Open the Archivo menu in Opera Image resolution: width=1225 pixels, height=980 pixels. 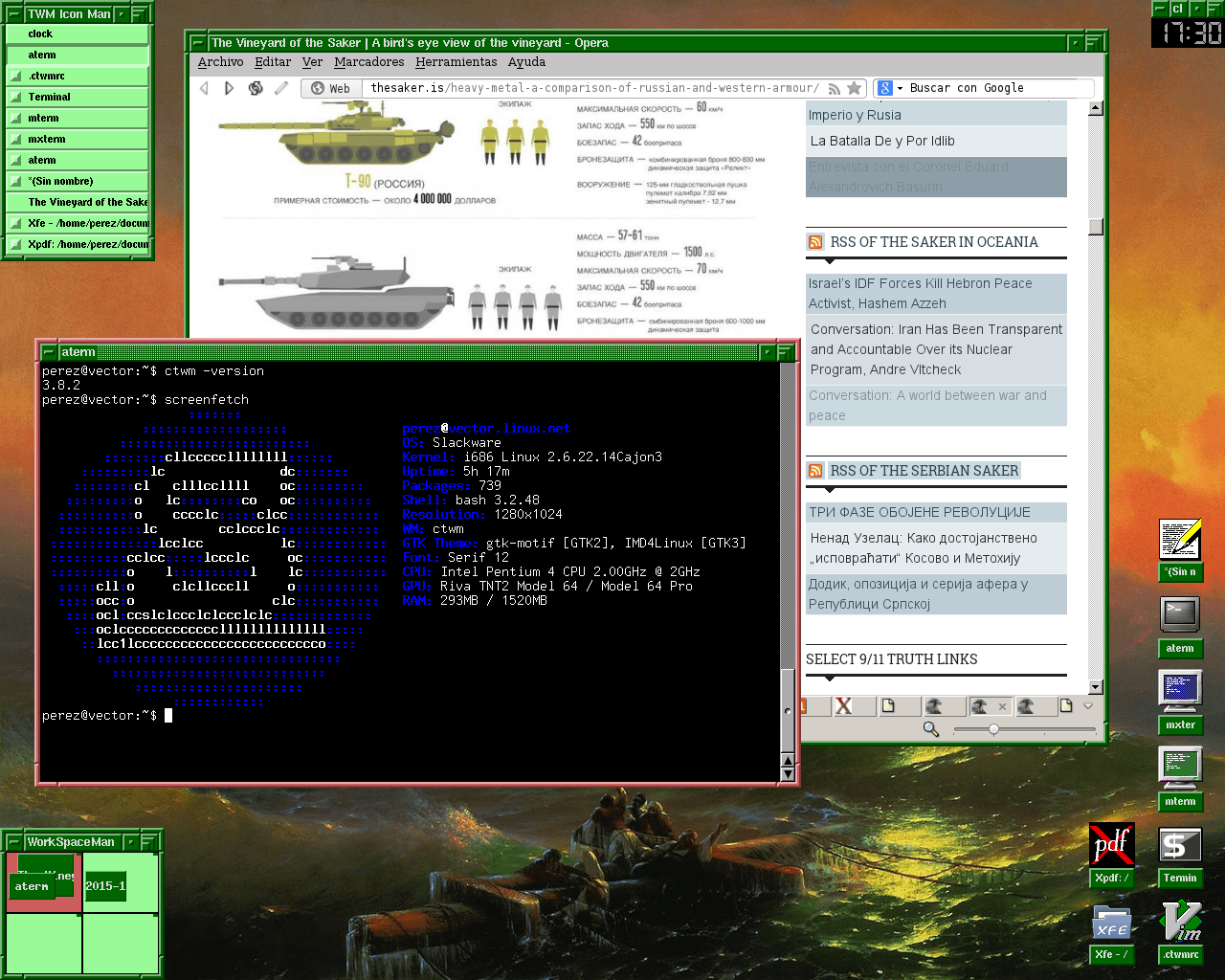221,62
